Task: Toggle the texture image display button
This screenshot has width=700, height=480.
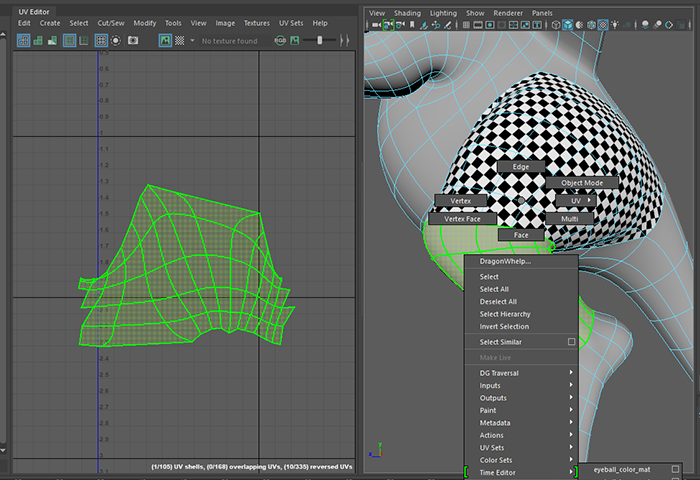Action: pyautogui.click(x=166, y=40)
